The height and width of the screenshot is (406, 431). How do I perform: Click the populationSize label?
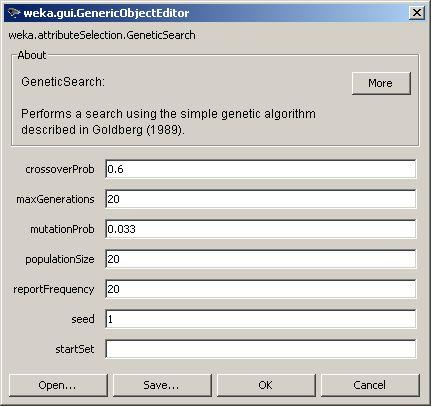pyautogui.click(x=60, y=259)
